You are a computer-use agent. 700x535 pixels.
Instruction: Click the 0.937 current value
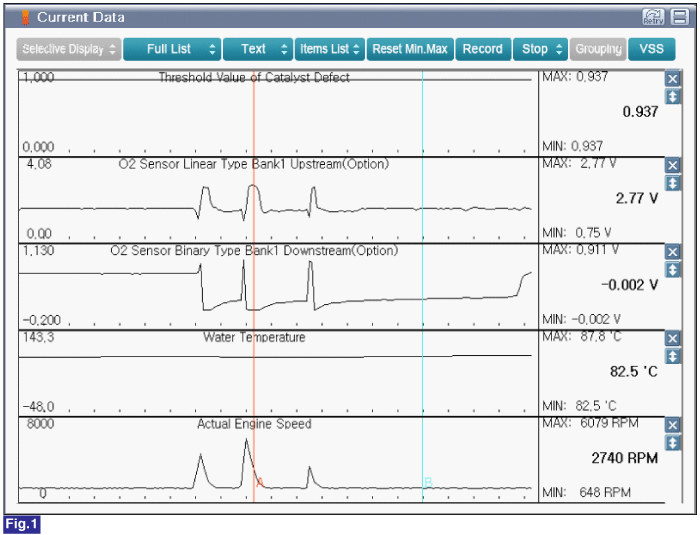pos(640,112)
